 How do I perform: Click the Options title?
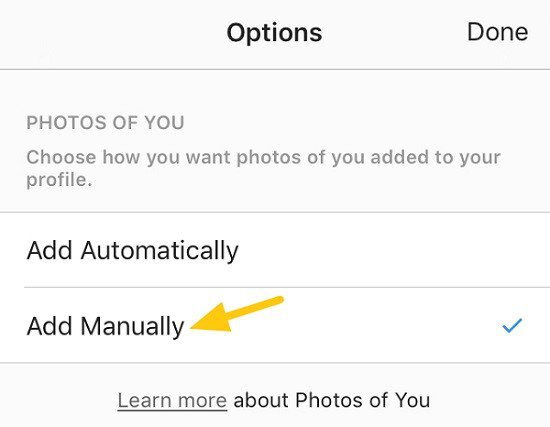click(x=274, y=33)
